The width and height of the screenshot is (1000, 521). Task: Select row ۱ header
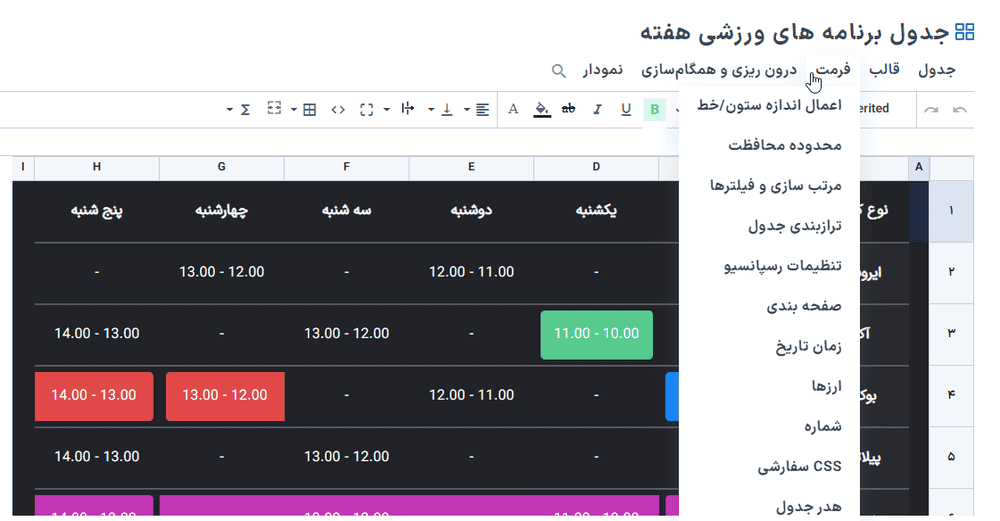952,211
